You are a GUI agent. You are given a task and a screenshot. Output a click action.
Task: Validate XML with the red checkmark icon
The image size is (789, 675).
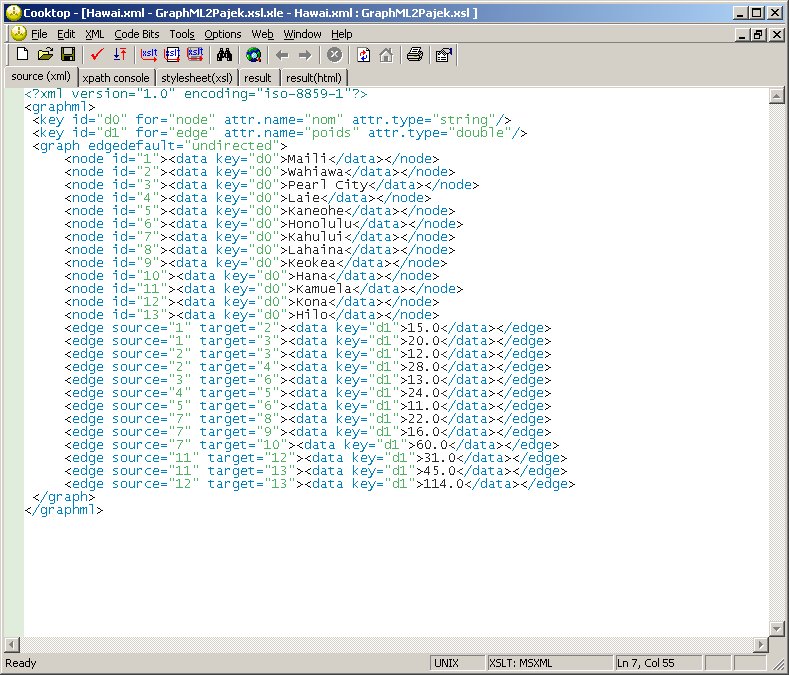click(x=97, y=55)
